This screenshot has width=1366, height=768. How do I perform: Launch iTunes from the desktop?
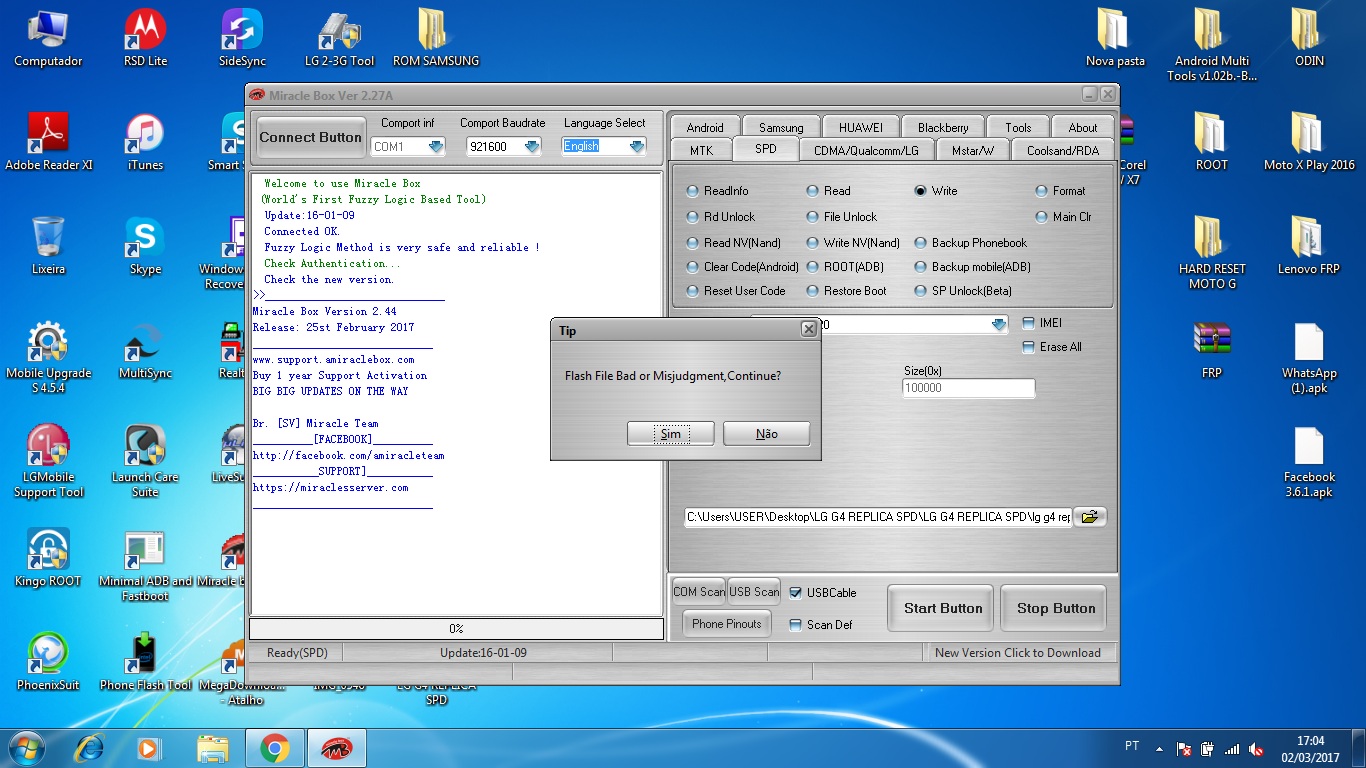click(x=145, y=142)
